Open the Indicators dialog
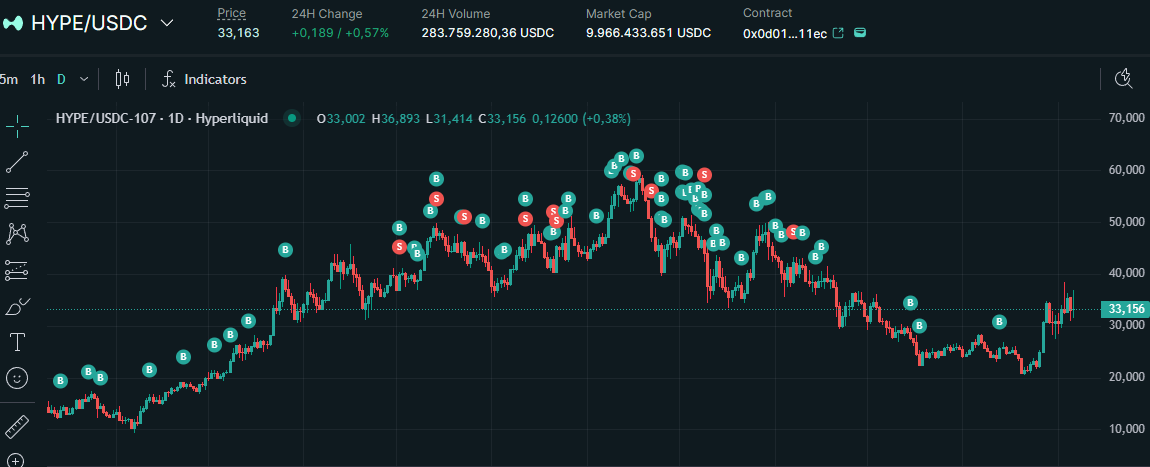 coord(204,79)
